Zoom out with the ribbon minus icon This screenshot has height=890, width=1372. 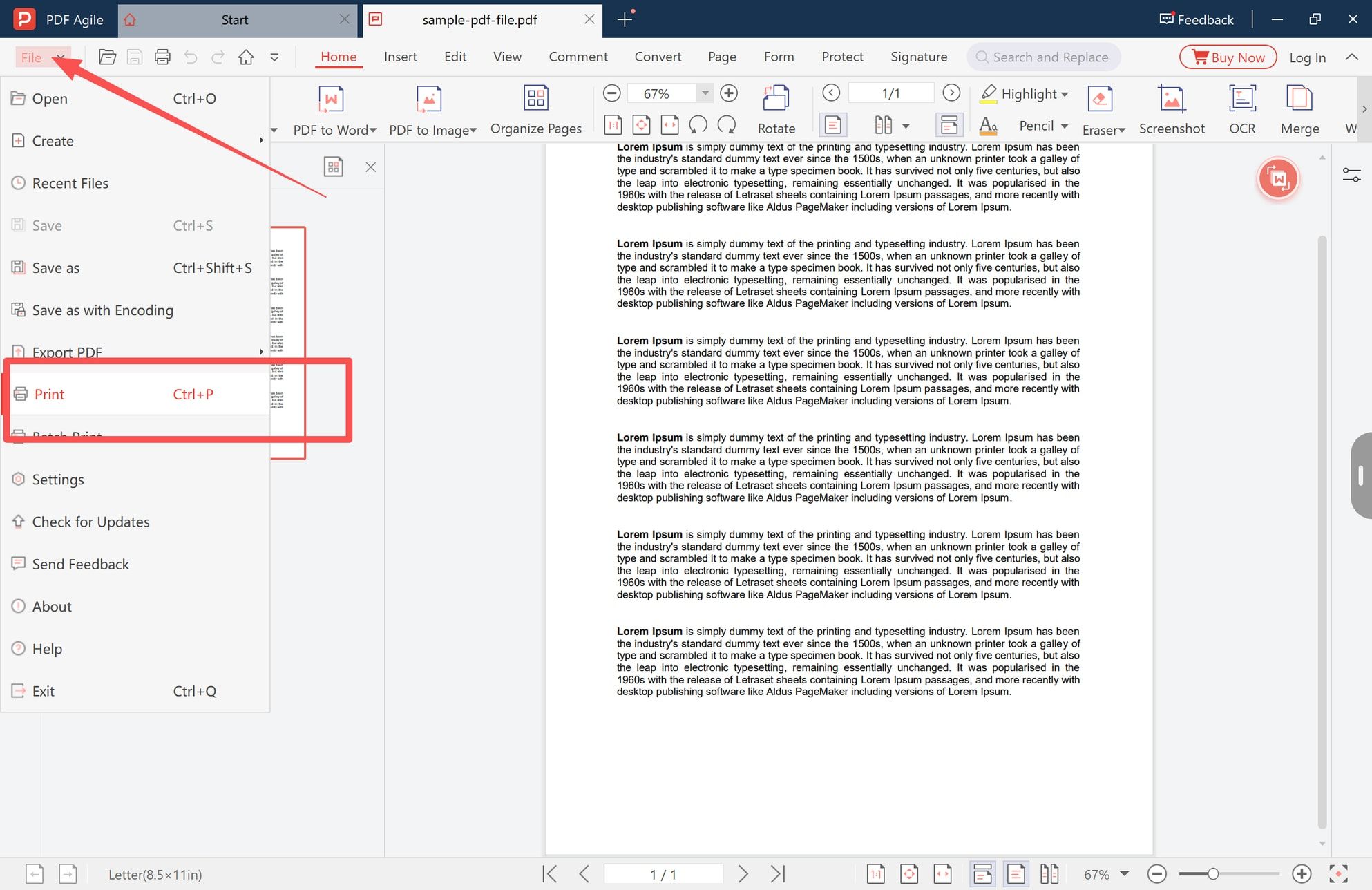pyautogui.click(x=611, y=93)
